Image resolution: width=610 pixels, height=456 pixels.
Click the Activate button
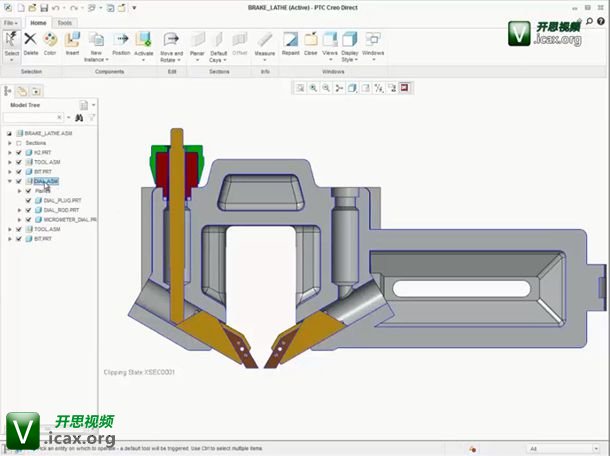pos(143,42)
